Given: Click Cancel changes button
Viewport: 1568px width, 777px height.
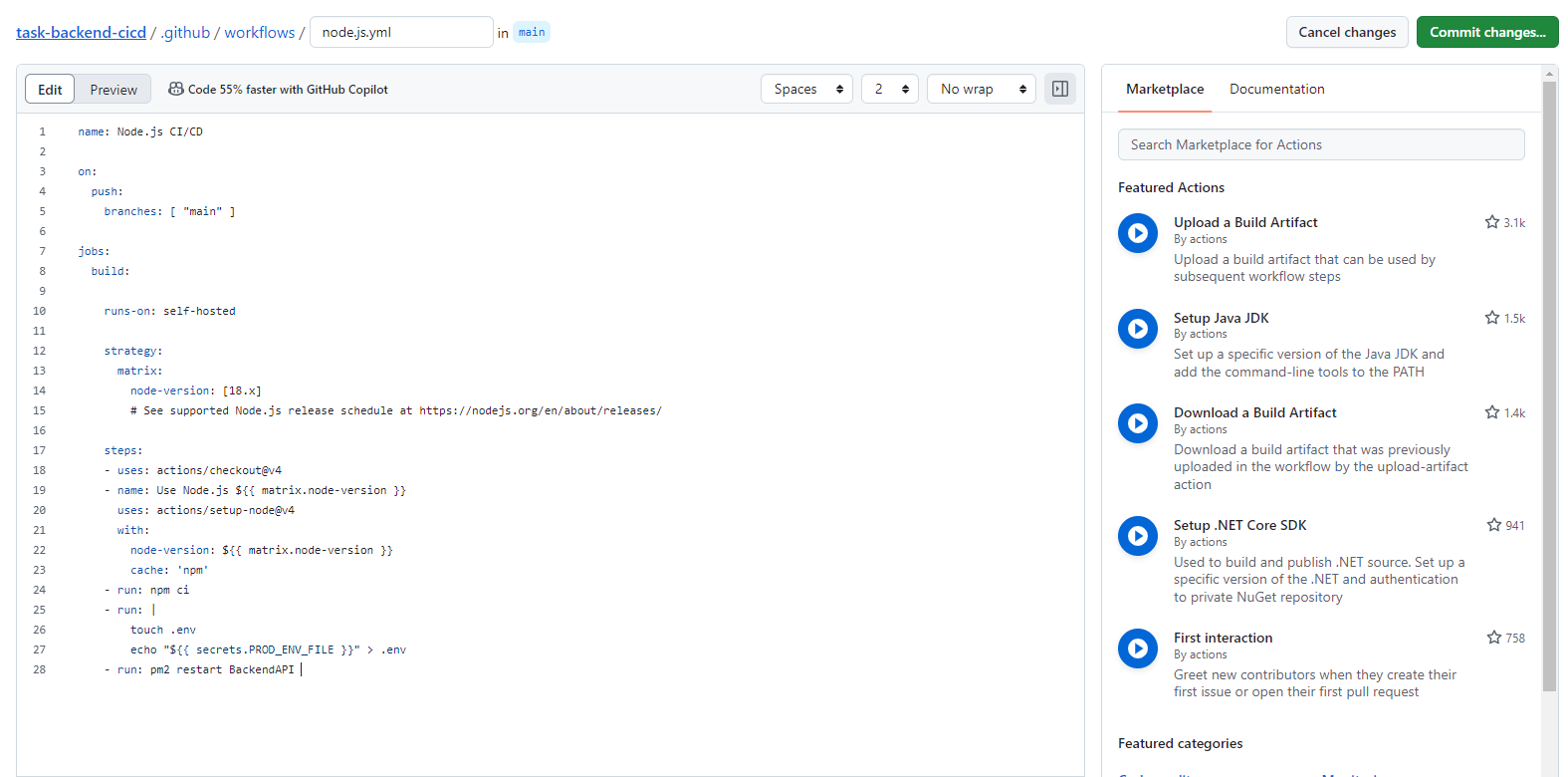Looking at the screenshot, I should click(1347, 32).
